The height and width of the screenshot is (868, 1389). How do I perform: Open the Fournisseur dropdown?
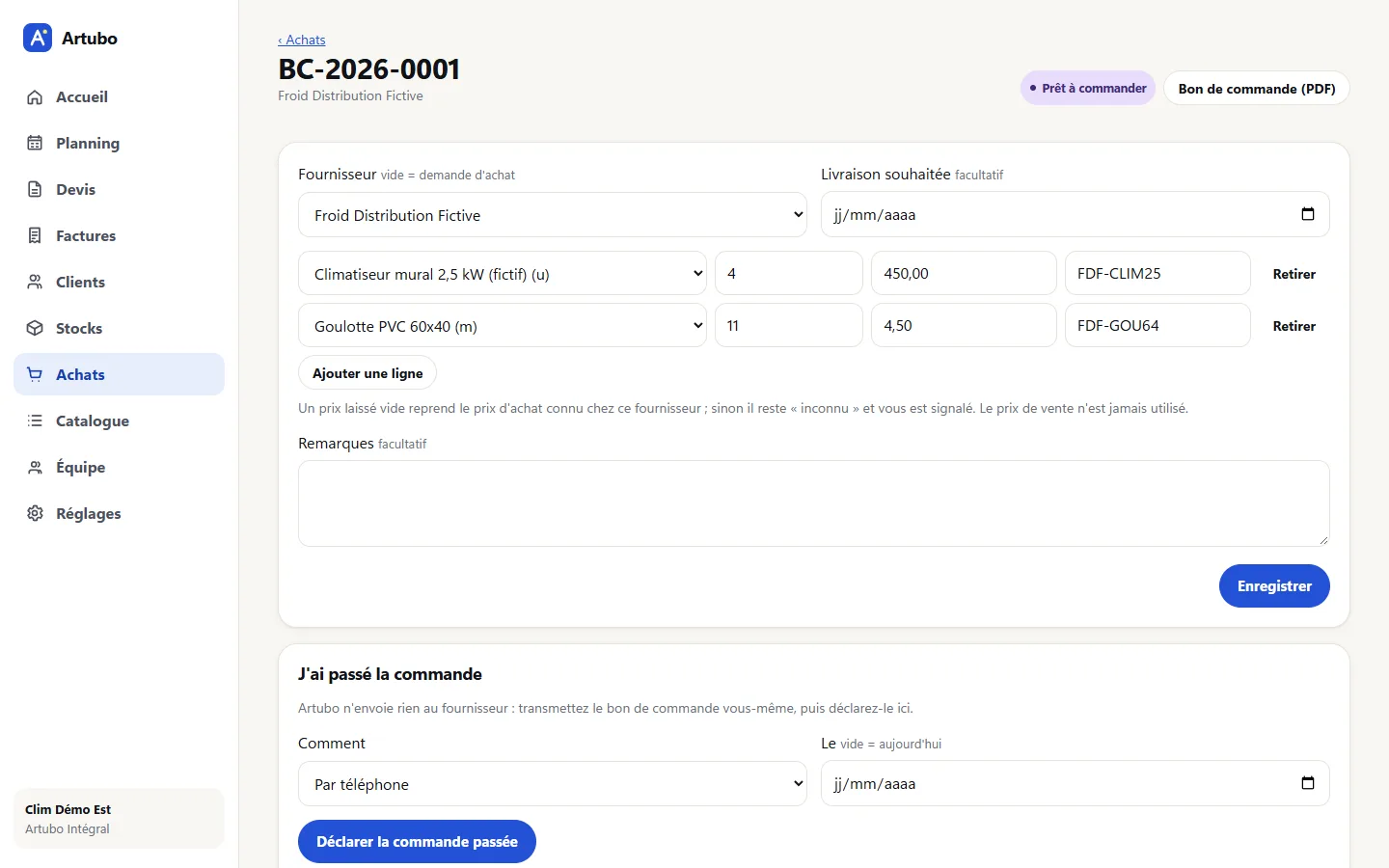(553, 215)
